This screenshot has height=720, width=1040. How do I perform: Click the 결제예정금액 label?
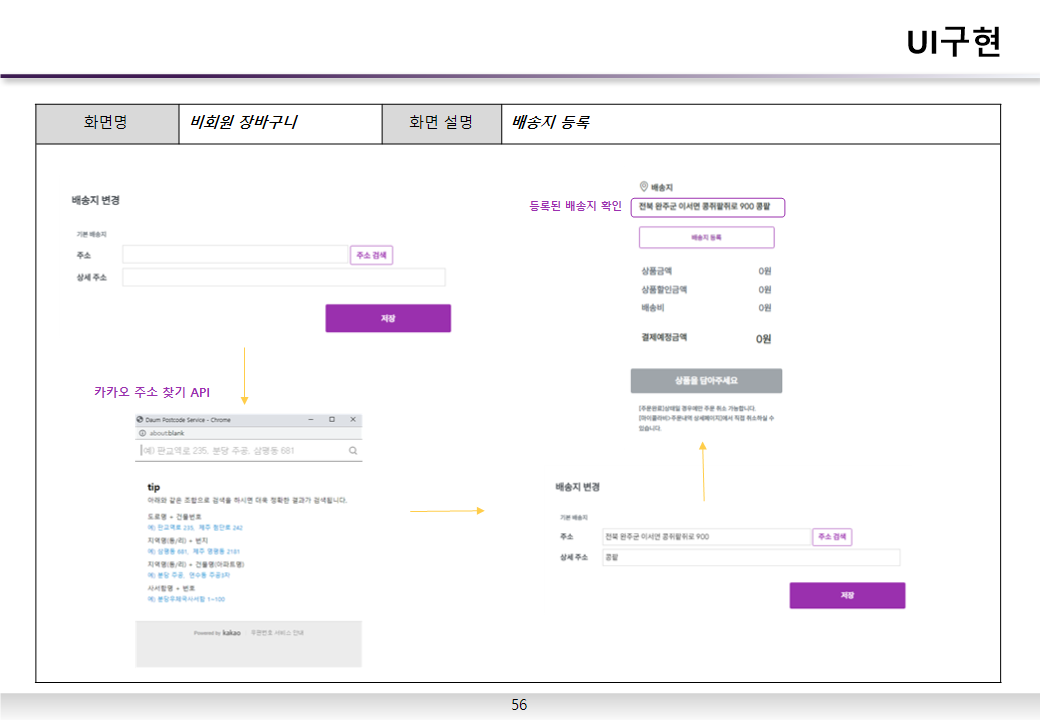(664, 337)
